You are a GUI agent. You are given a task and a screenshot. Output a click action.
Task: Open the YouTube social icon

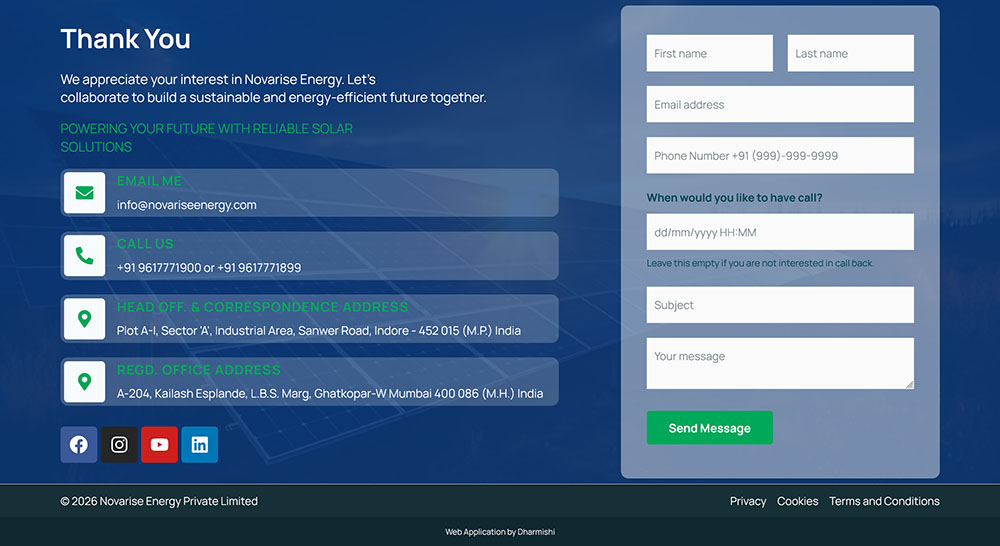point(159,445)
